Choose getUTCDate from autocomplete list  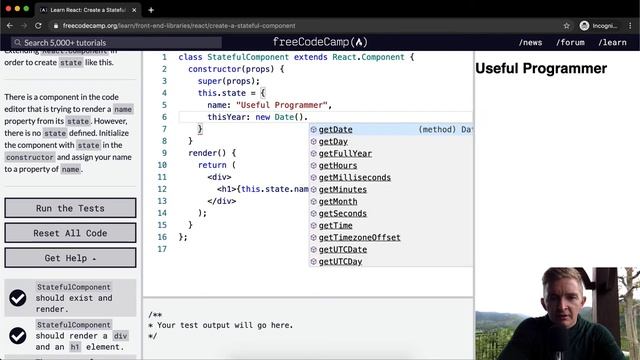(391, 249)
